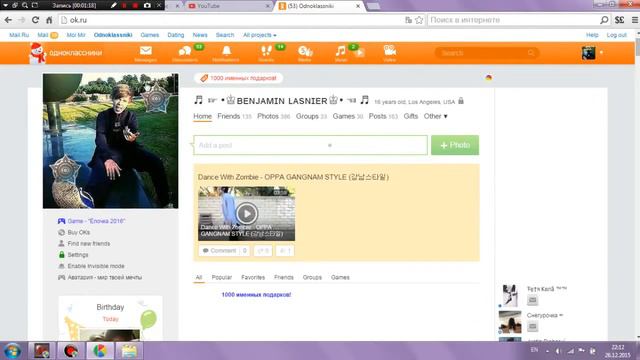Image resolution: width=640 pixels, height=360 pixels.
Task: Open the Marks icon in orange bar
Action: 305,51
